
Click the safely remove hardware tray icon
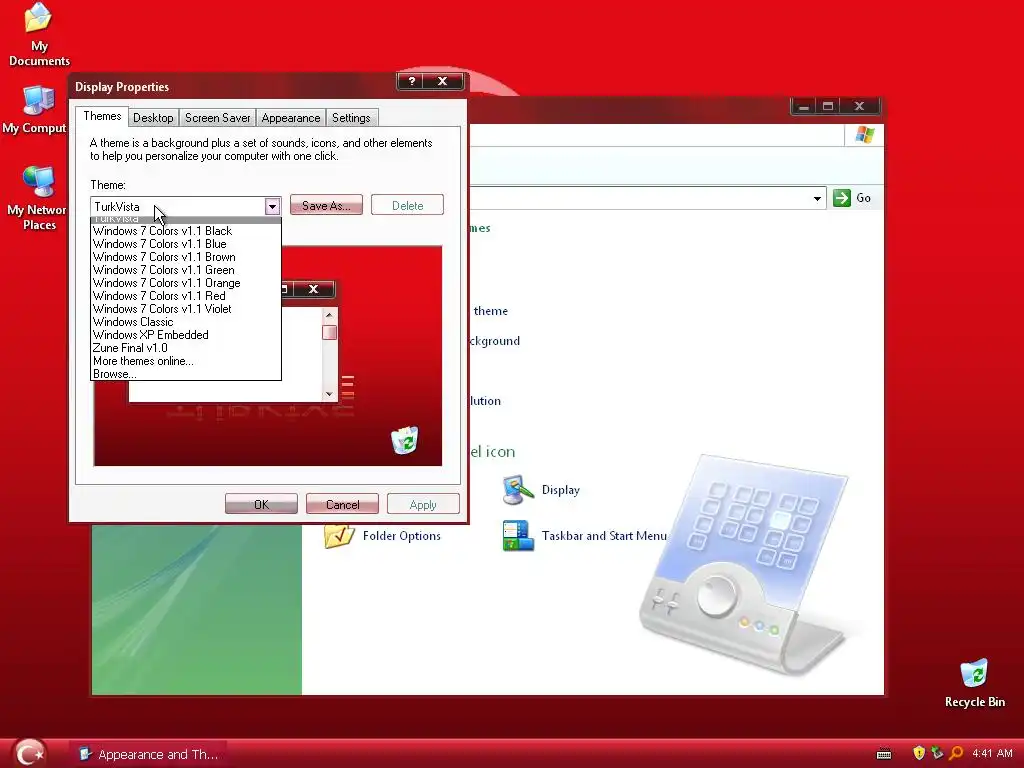pyautogui.click(x=936, y=754)
